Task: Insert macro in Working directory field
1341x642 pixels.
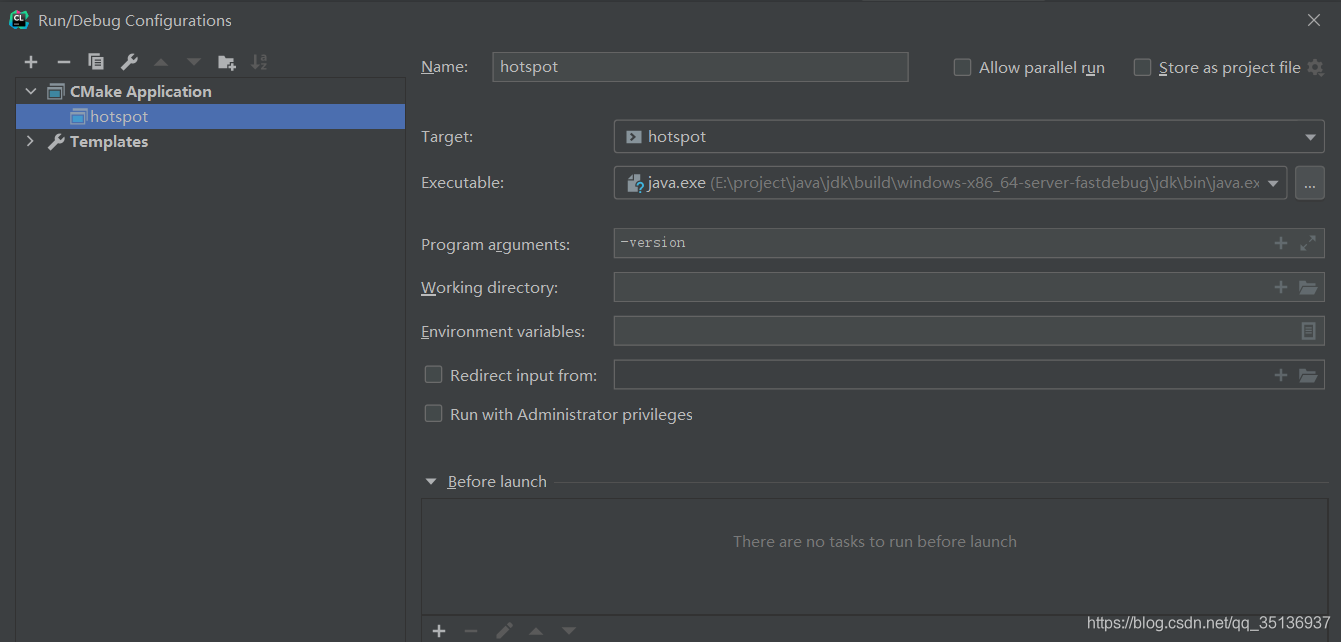Action: point(1281,287)
